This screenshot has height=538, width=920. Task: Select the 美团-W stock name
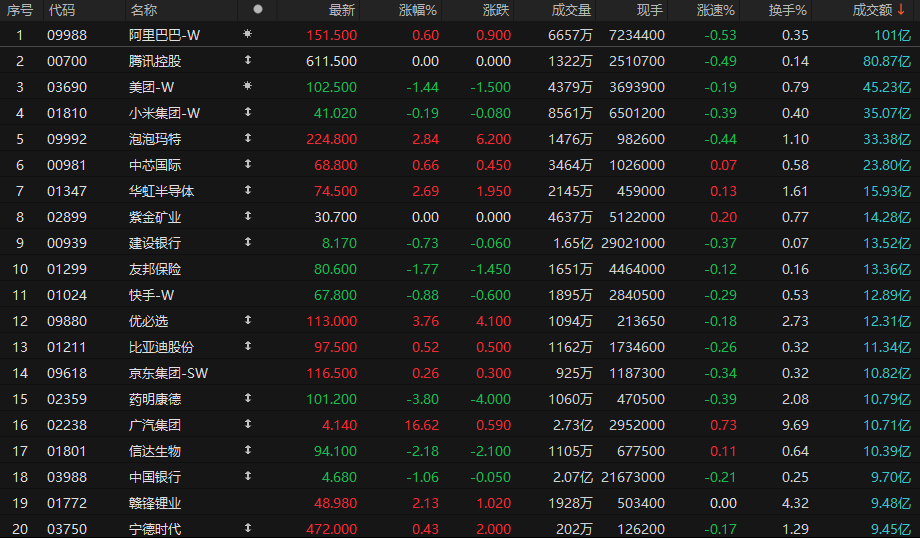click(x=151, y=87)
